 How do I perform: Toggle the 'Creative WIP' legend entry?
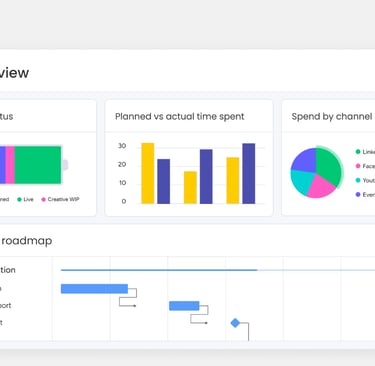click(x=60, y=199)
